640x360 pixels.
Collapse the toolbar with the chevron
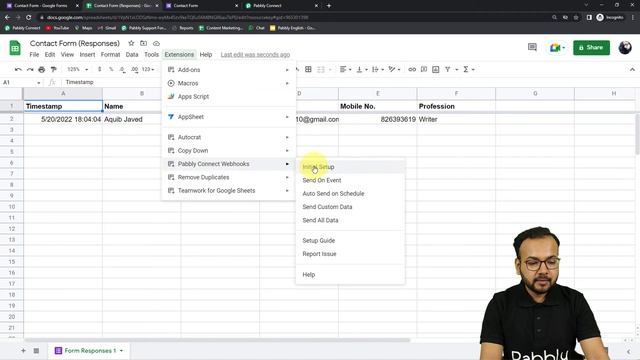[632, 69]
